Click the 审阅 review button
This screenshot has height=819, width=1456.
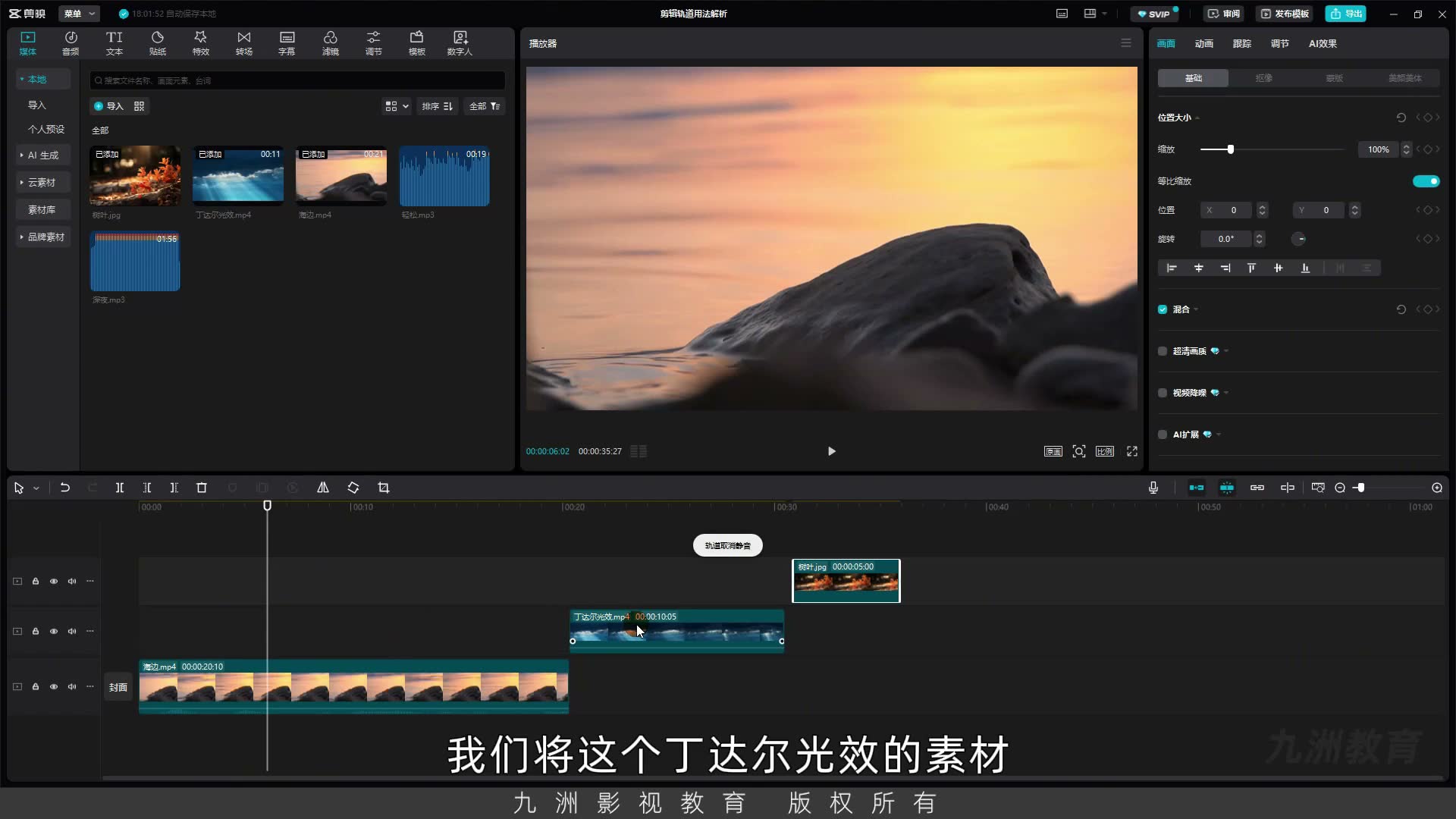pyautogui.click(x=1224, y=14)
